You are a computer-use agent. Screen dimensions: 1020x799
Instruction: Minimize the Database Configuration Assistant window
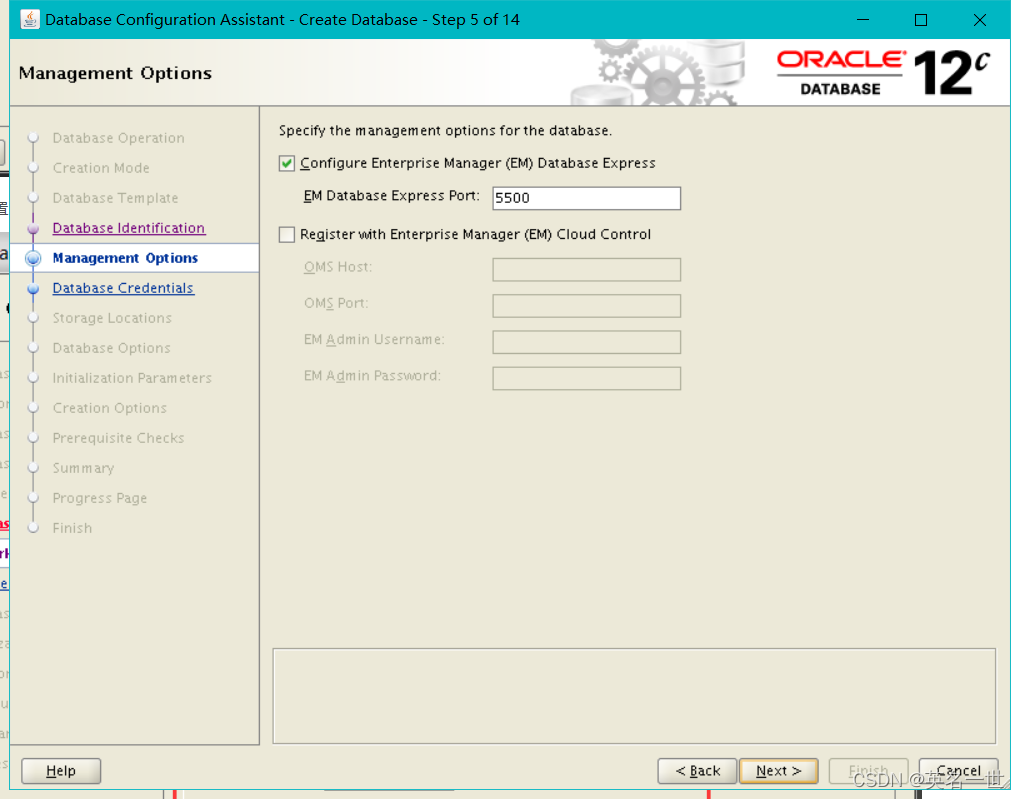863,20
